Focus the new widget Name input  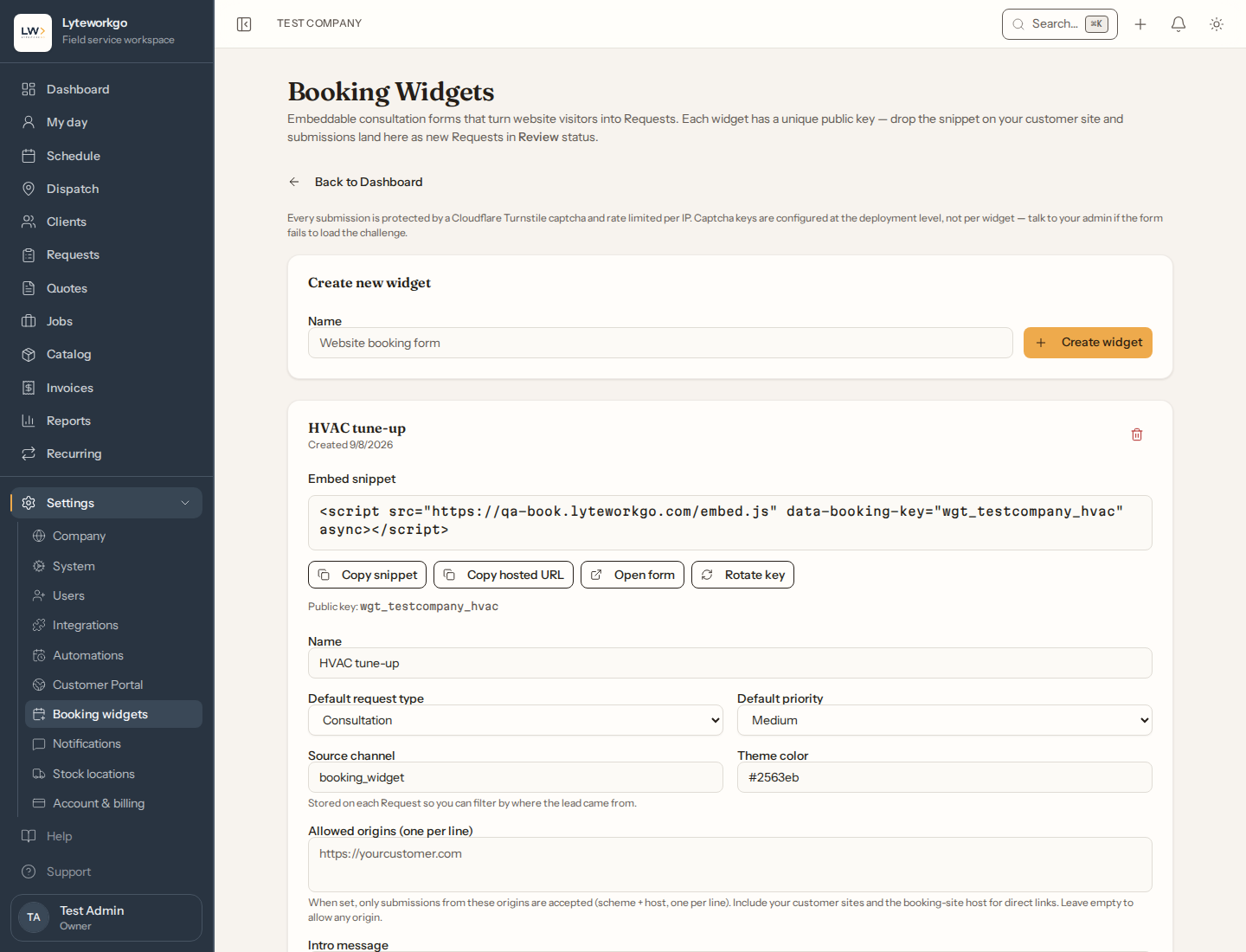[660, 343]
